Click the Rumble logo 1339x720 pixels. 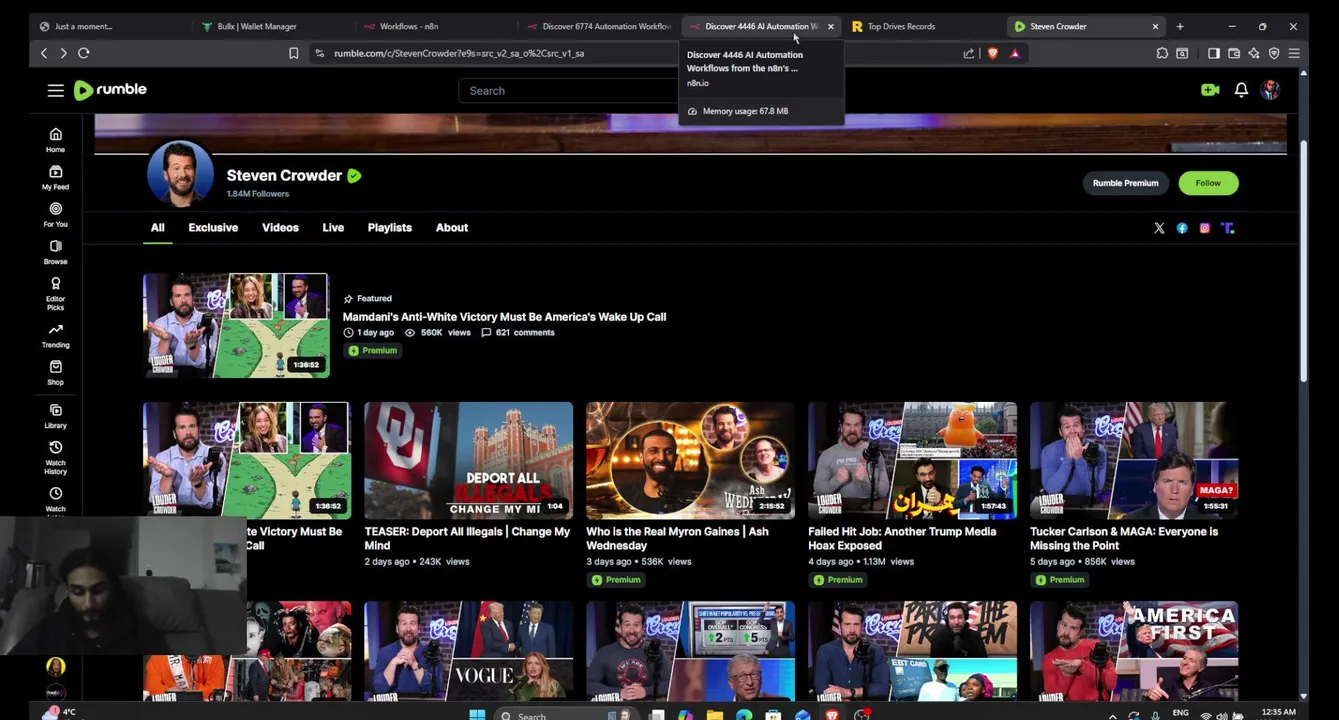(110, 90)
